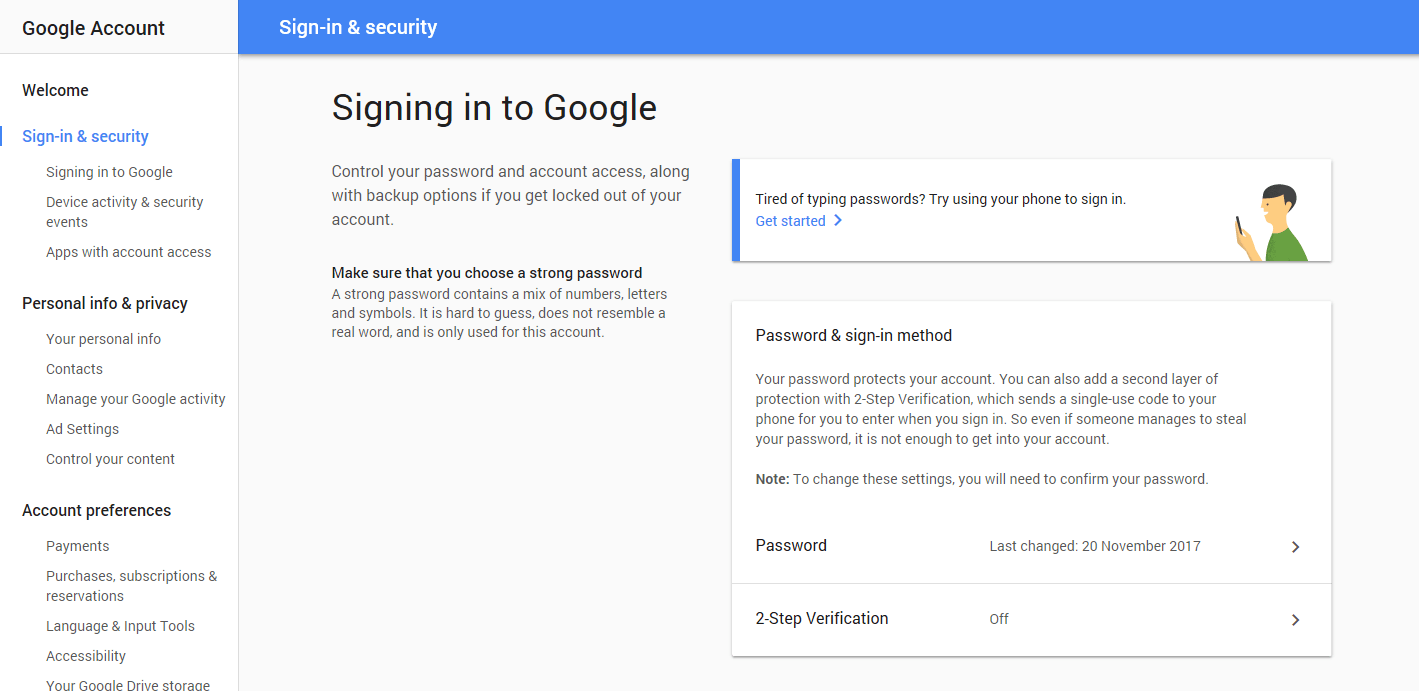Screen dimensions: 1419x691
Task: Open the Get started link
Action: (790, 221)
